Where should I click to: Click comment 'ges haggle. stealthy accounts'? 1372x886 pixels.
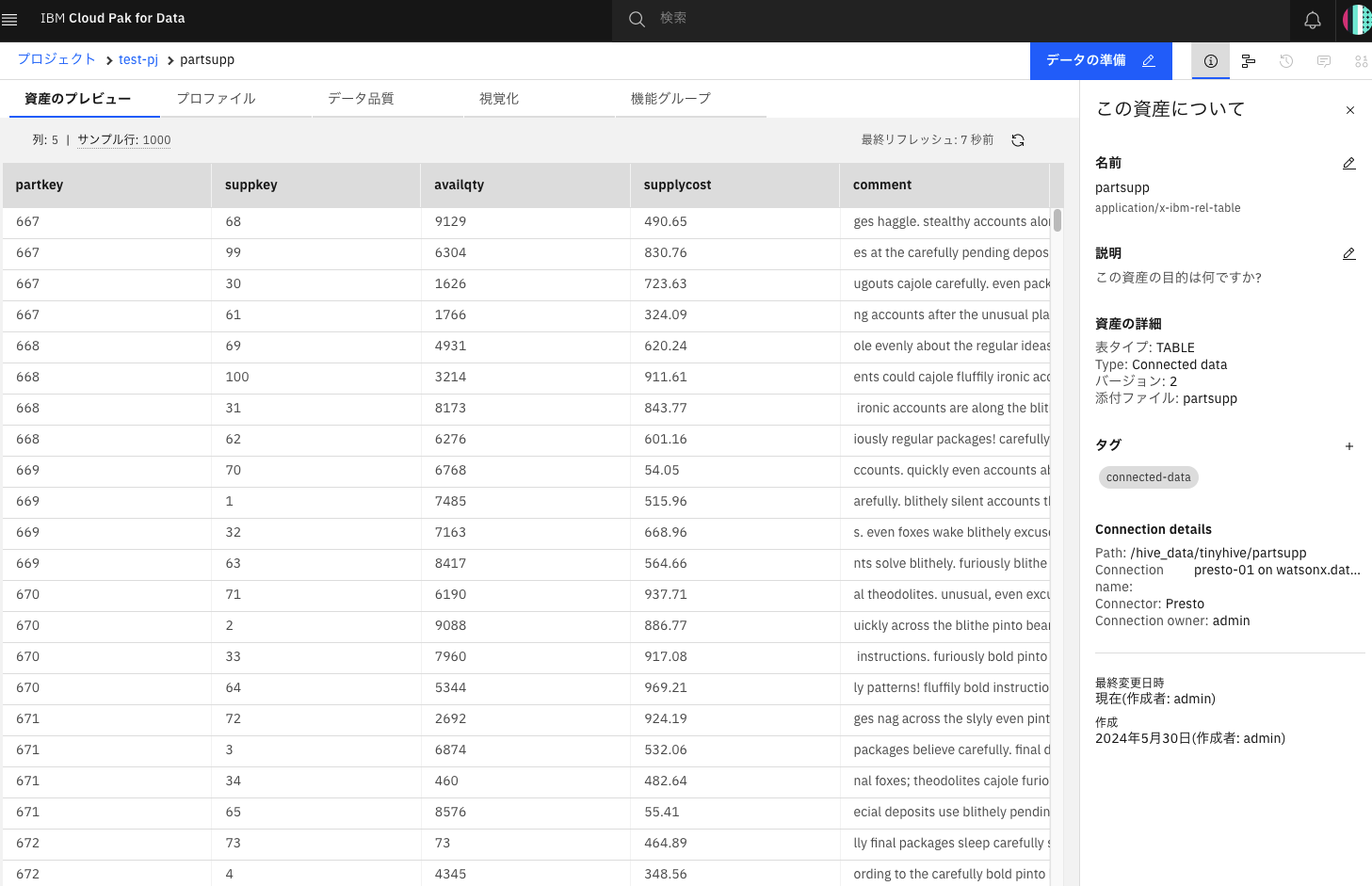click(944, 222)
